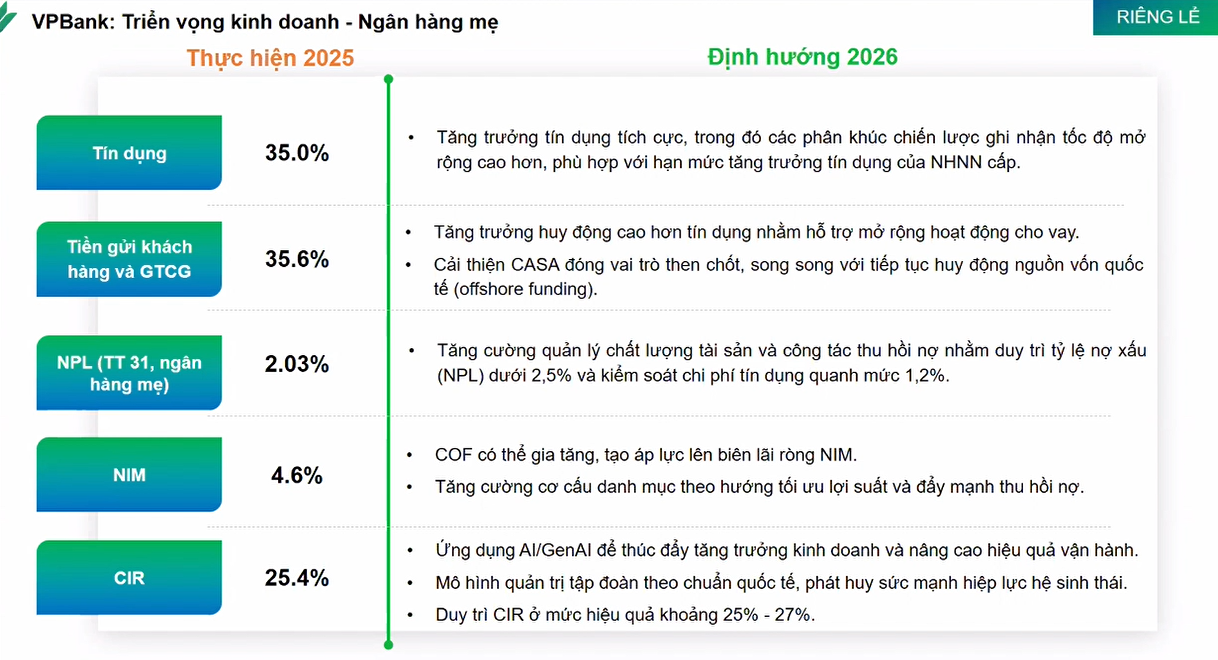
Task: Click the Tiền gửi khách hàng và GTCG box
Action: [x=129, y=259]
